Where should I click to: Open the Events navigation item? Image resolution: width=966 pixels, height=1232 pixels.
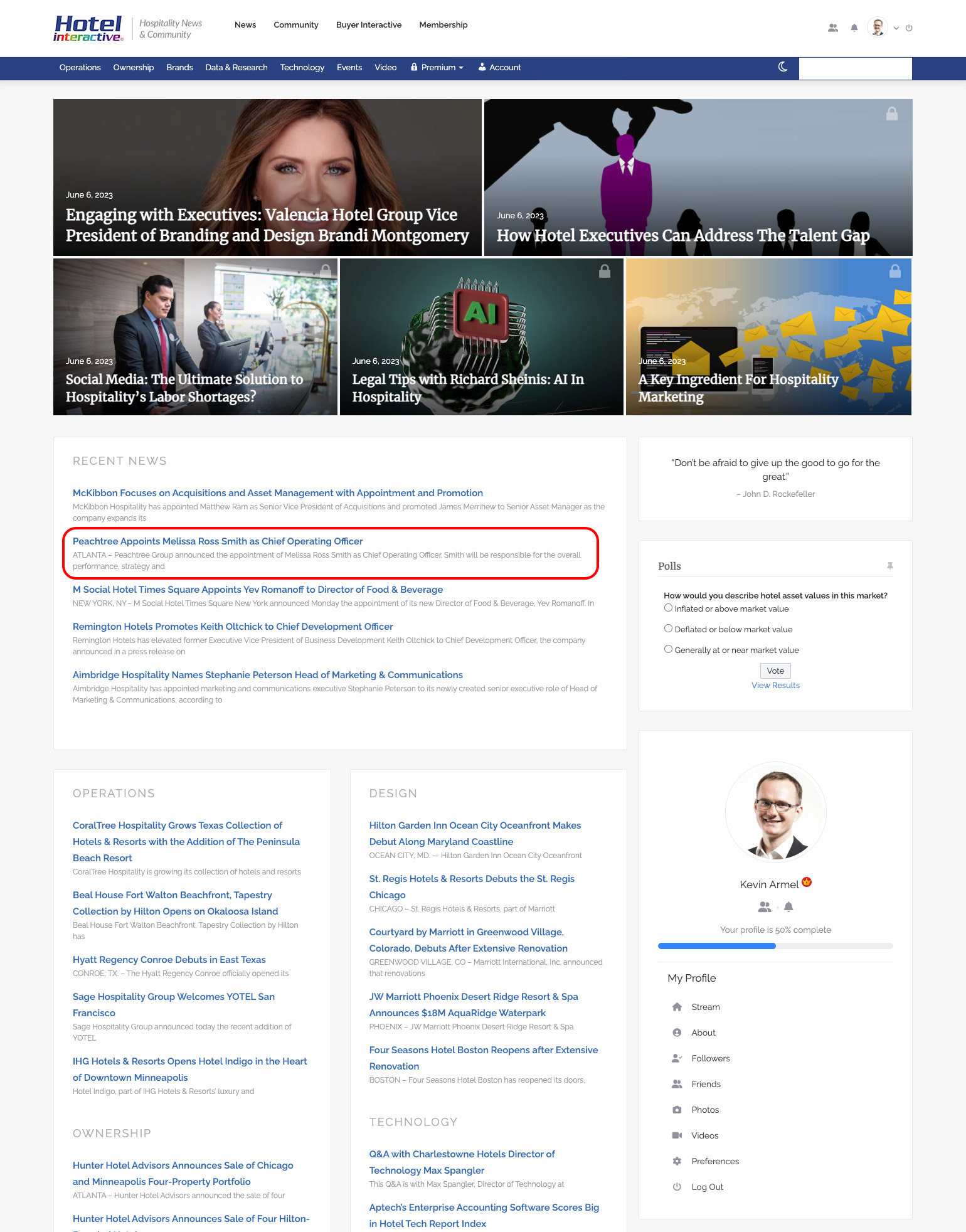(x=349, y=67)
